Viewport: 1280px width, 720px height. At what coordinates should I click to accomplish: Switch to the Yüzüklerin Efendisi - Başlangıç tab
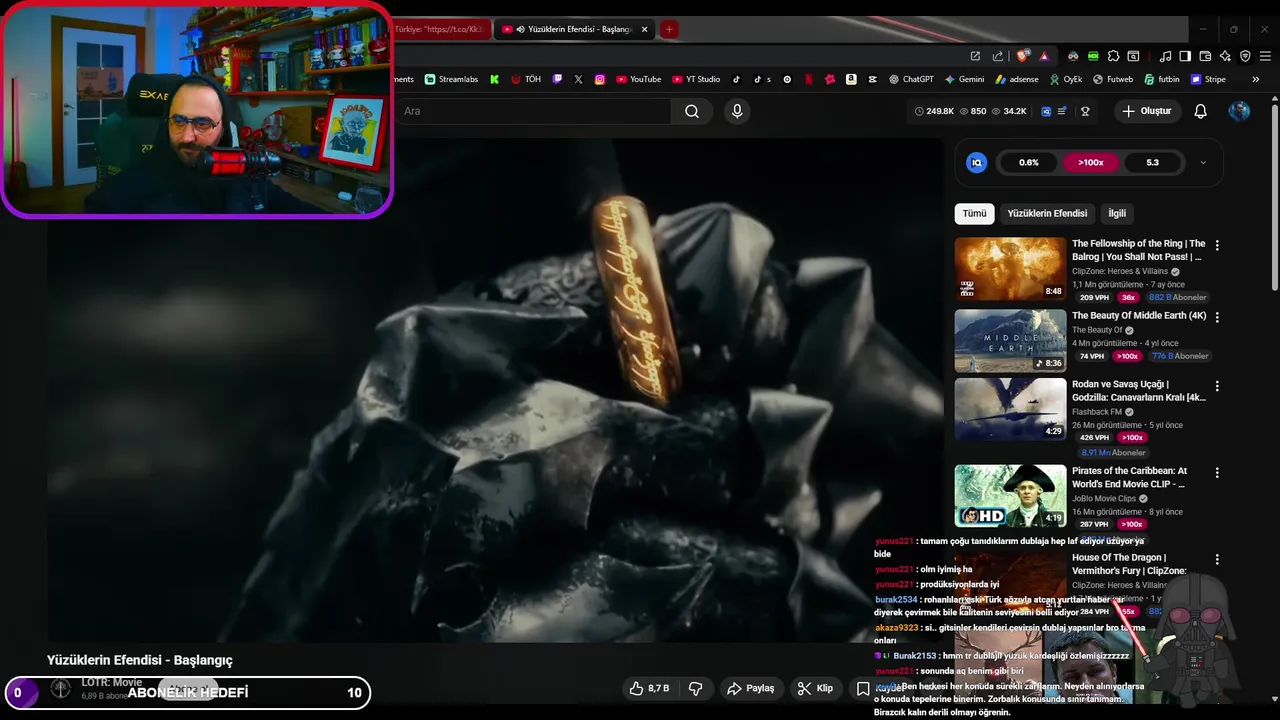575,29
